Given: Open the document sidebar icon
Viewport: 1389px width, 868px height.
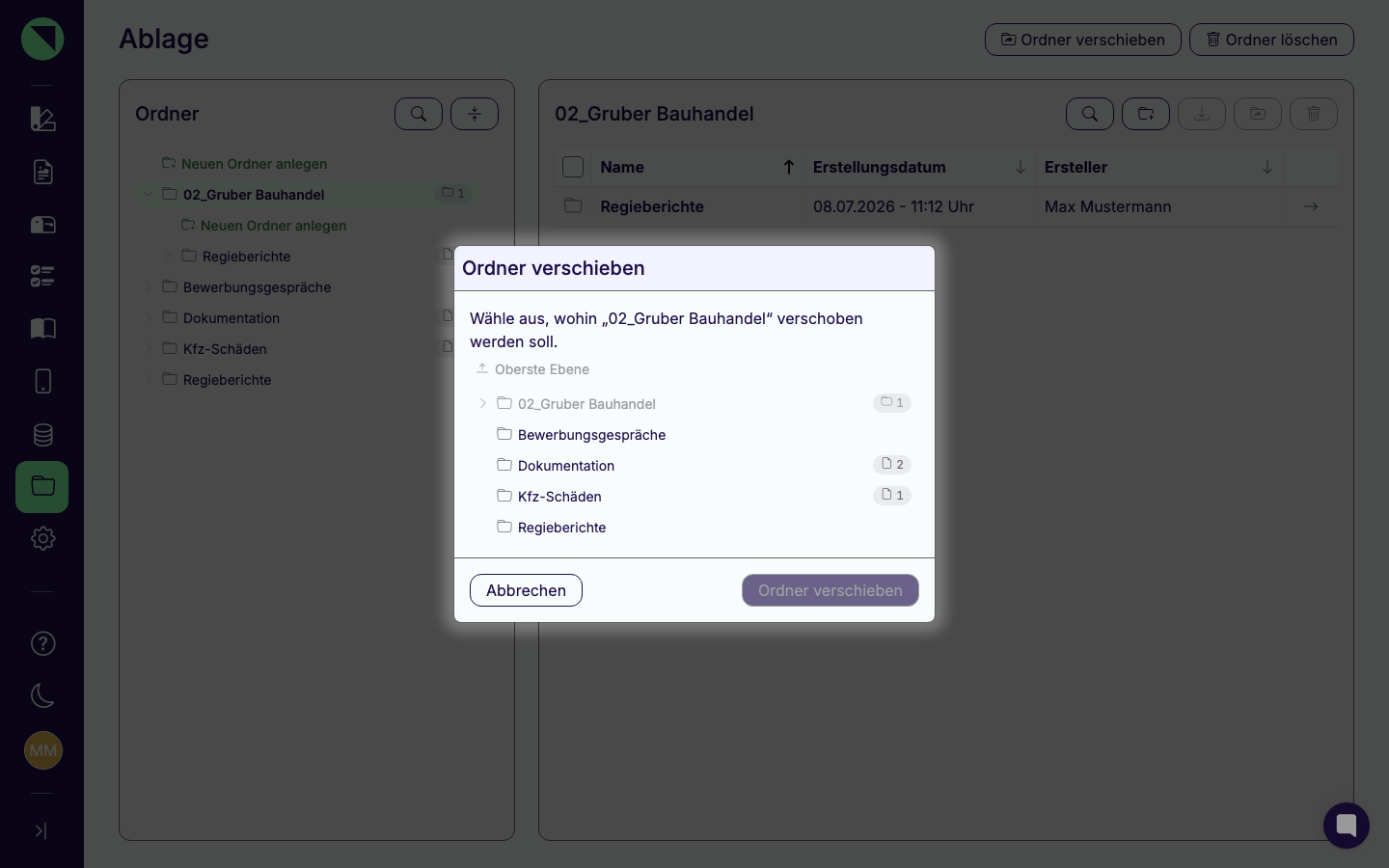Looking at the screenshot, I should [x=42, y=172].
